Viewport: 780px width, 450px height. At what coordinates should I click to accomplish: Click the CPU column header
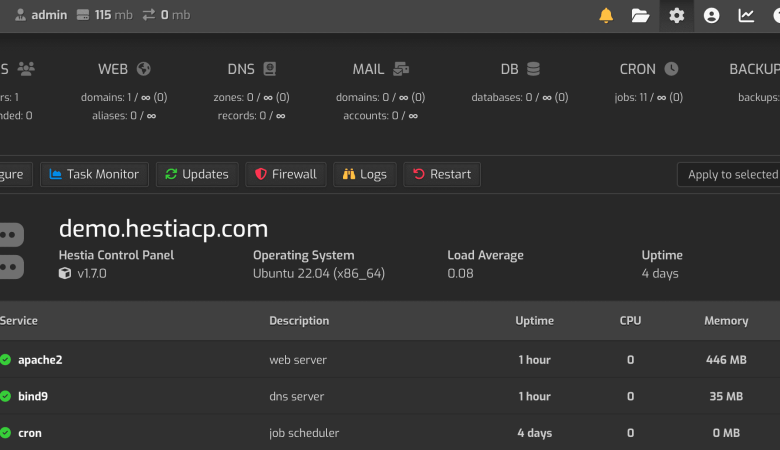630,321
